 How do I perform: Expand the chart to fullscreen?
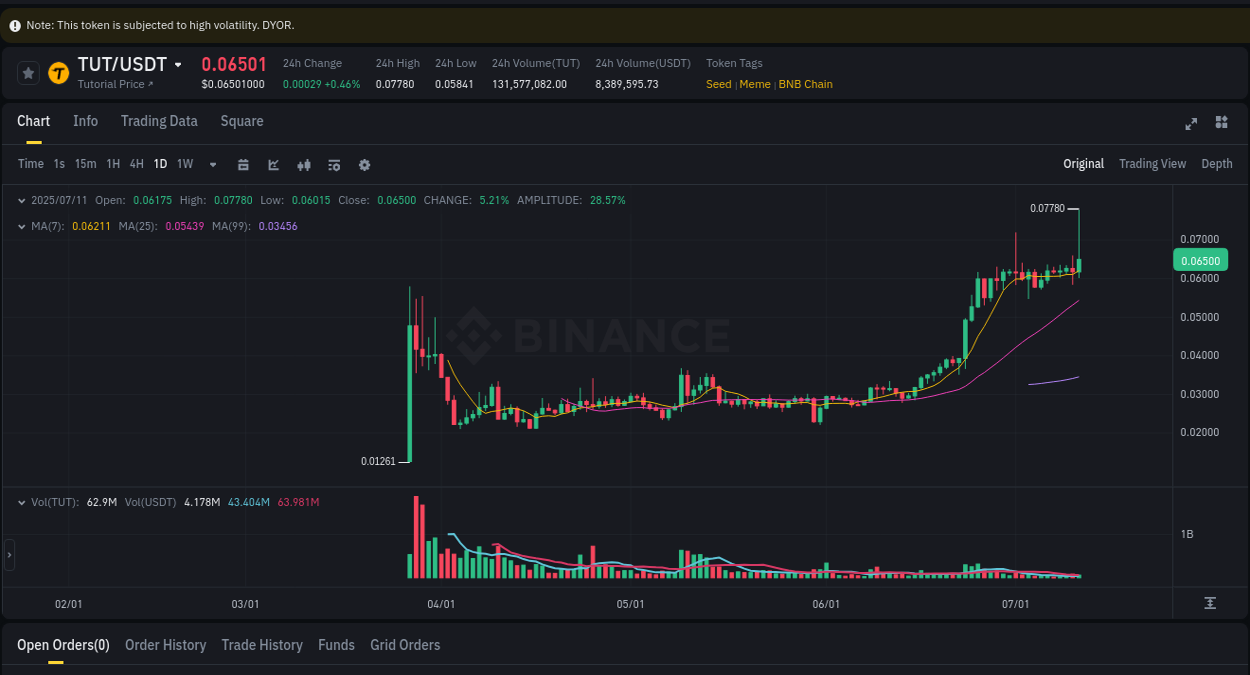[1190, 123]
